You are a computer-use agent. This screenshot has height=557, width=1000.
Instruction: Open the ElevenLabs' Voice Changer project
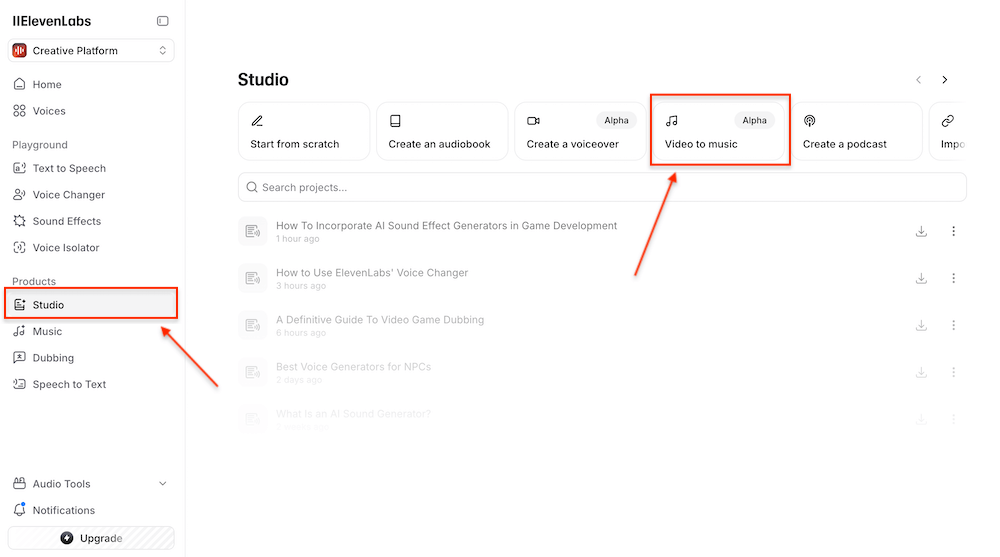coord(372,273)
